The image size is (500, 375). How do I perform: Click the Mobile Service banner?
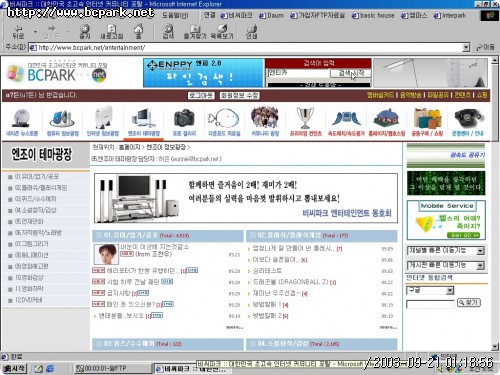coord(446,220)
